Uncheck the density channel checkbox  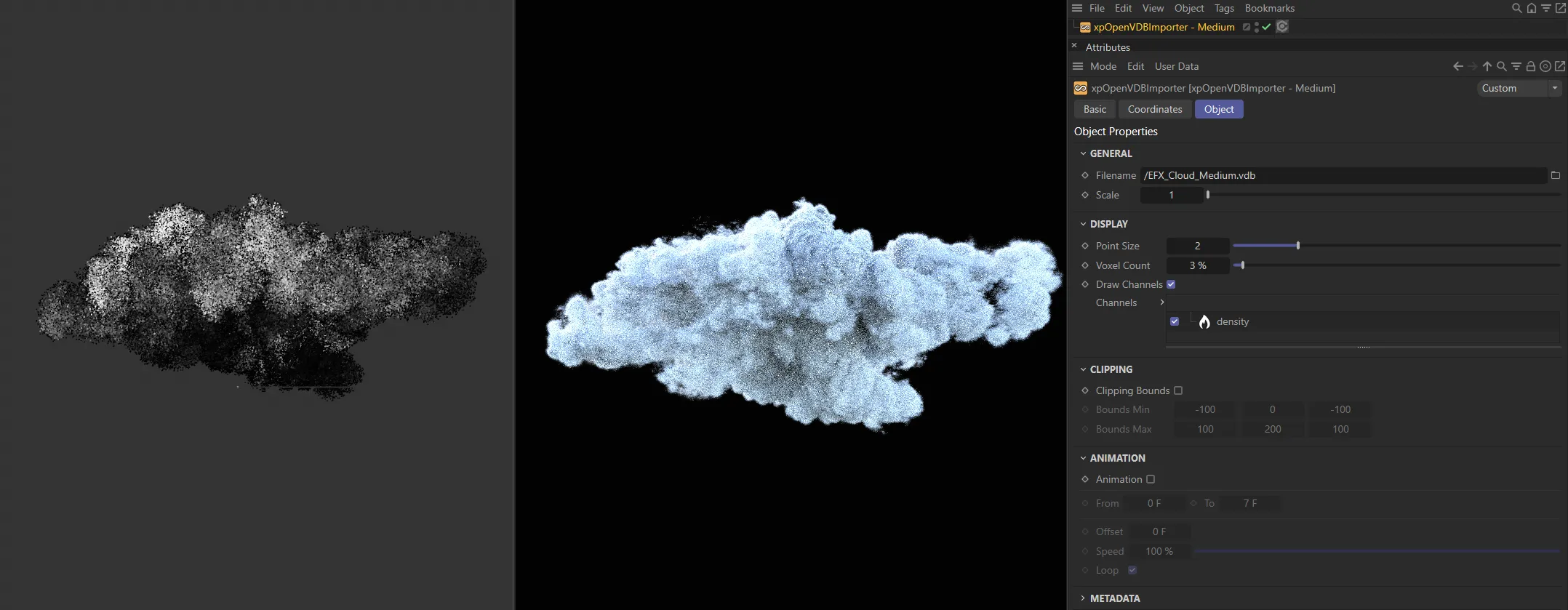click(x=1175, y=321)
